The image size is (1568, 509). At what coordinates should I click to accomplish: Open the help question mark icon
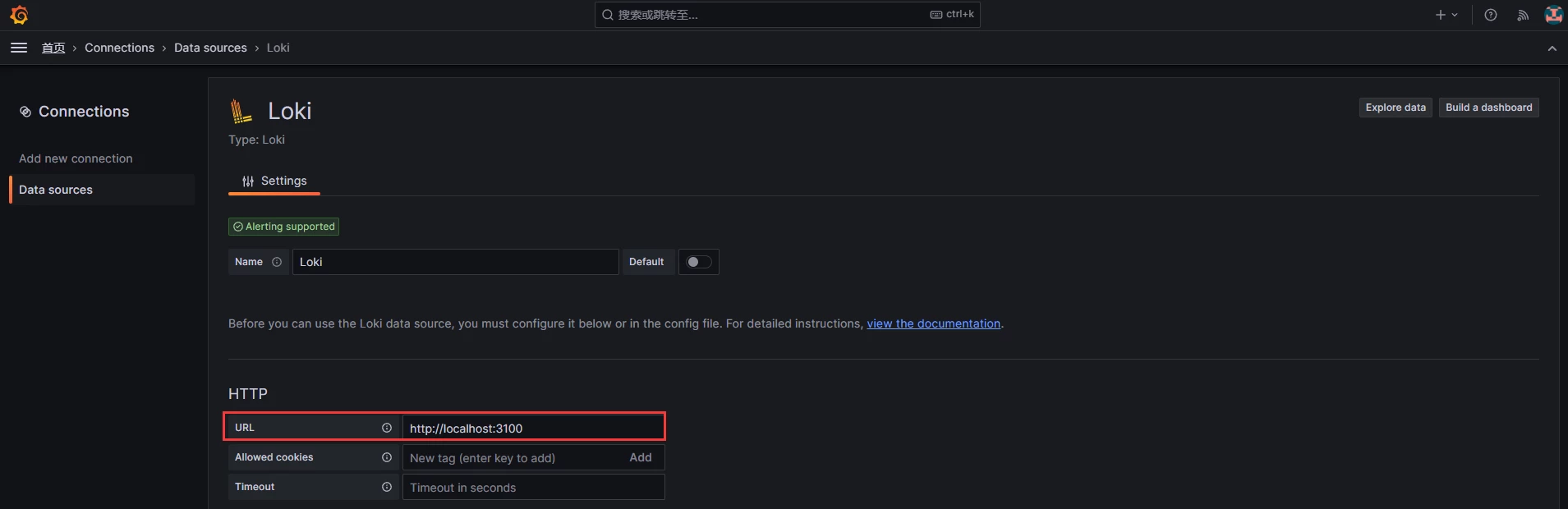[1491, 15]
